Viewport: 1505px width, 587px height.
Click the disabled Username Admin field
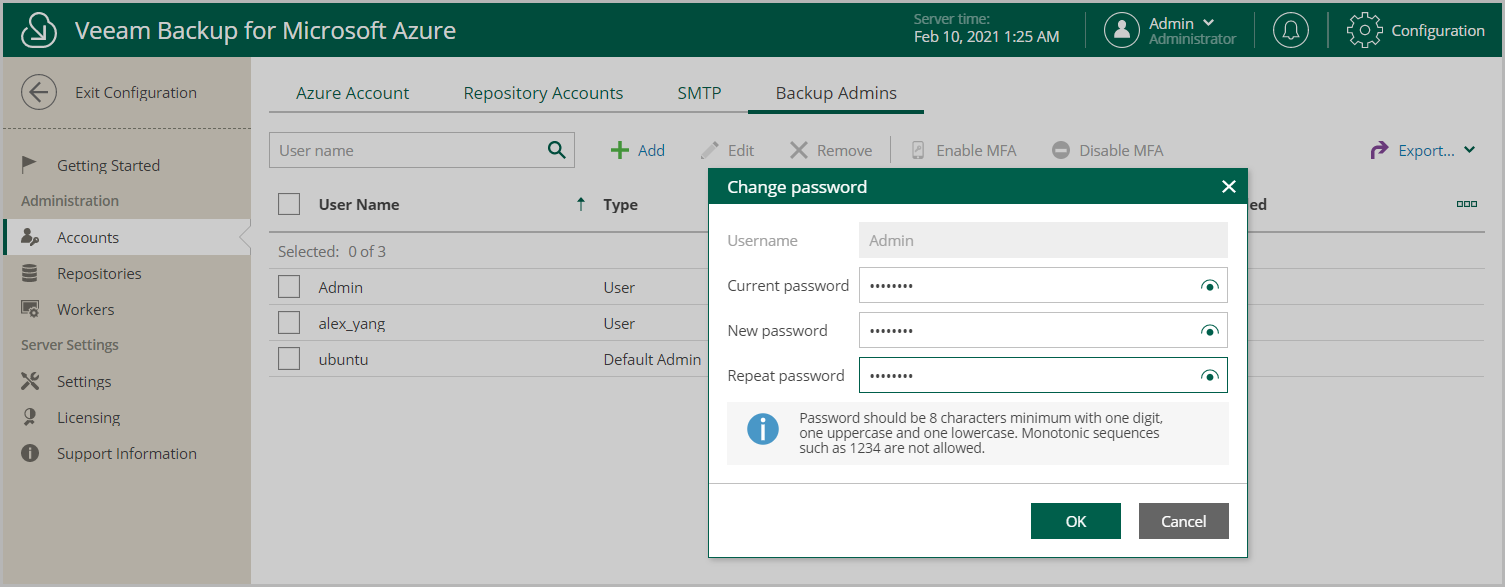pos(1043,240)
